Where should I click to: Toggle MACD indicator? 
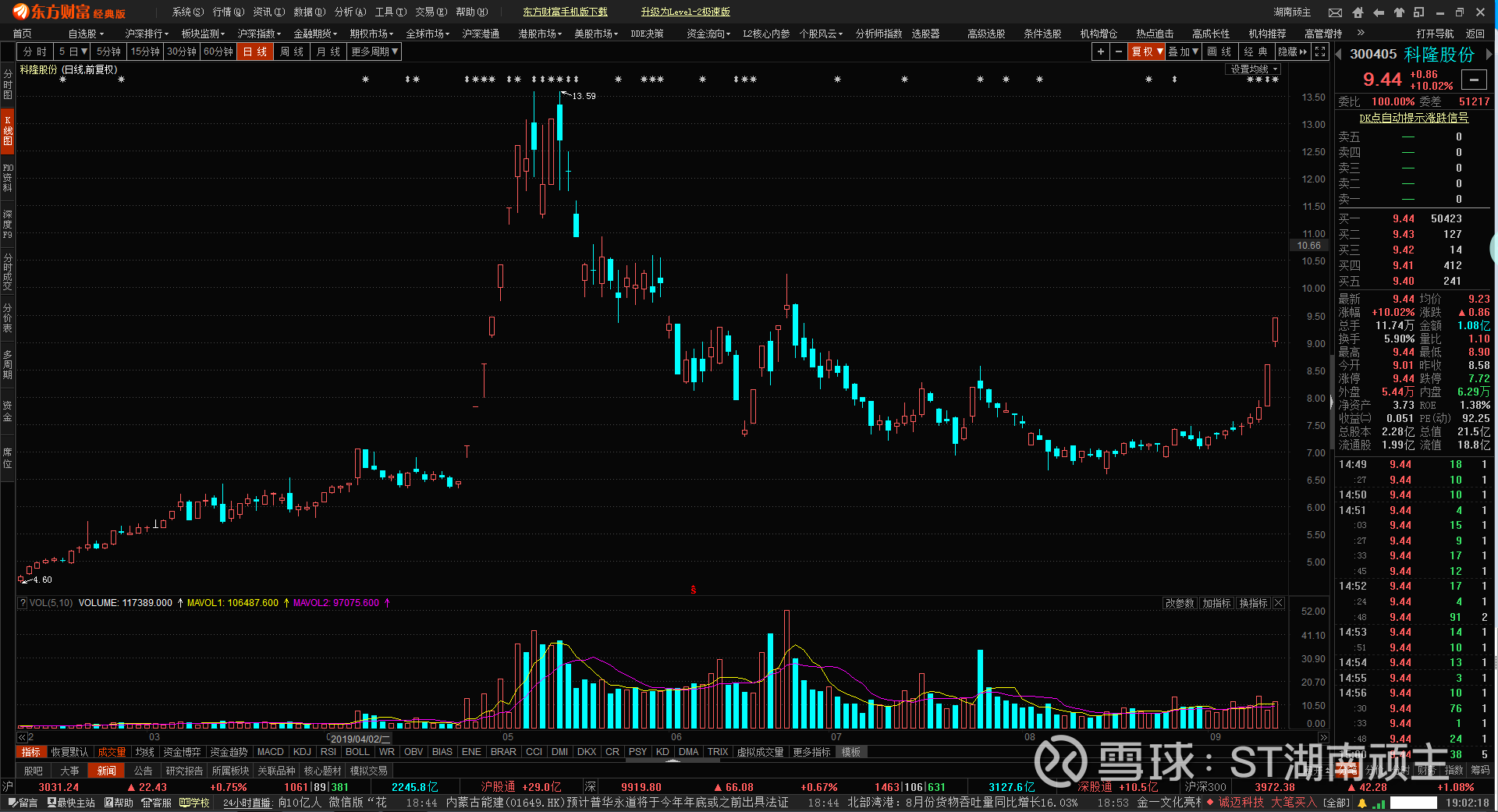point(270,752)
